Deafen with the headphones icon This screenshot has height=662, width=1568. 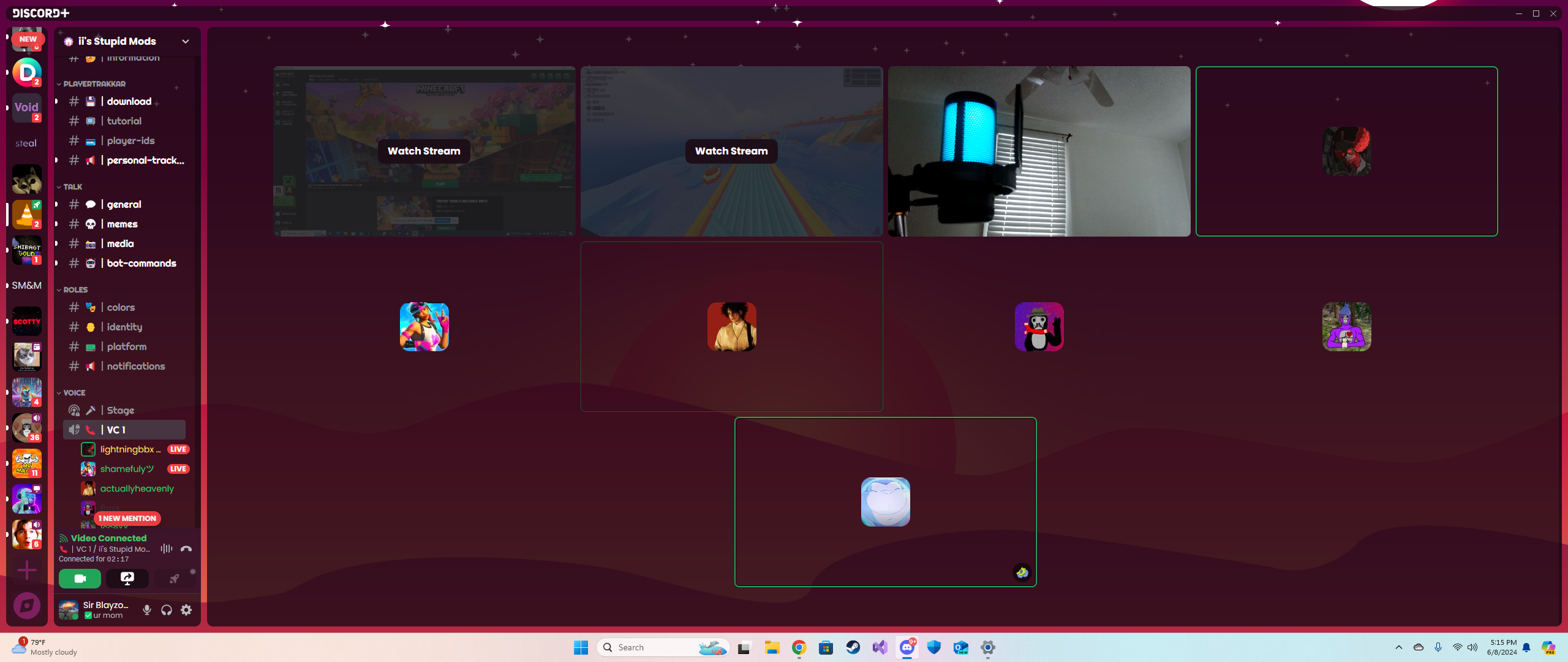tap(167, 610)
